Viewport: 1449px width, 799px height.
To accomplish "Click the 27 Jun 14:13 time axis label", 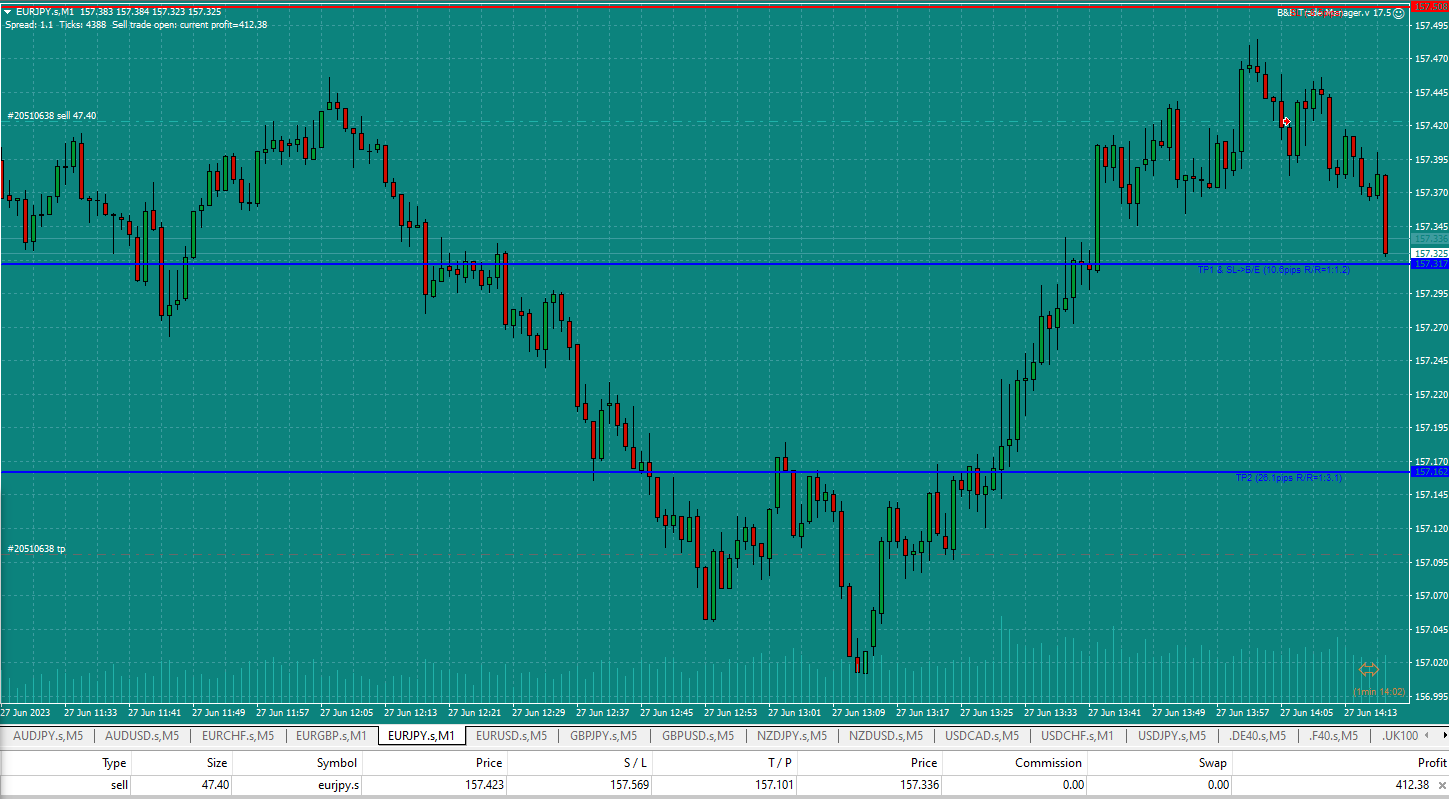I will tap(1371, 713).
